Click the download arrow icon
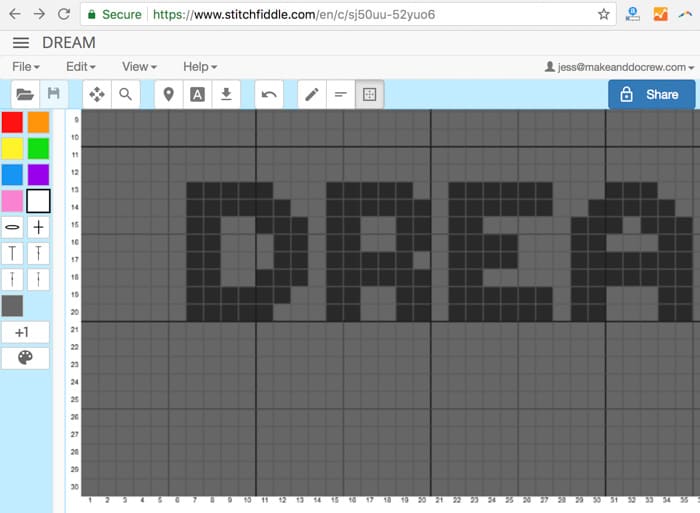 click(226, 94)
